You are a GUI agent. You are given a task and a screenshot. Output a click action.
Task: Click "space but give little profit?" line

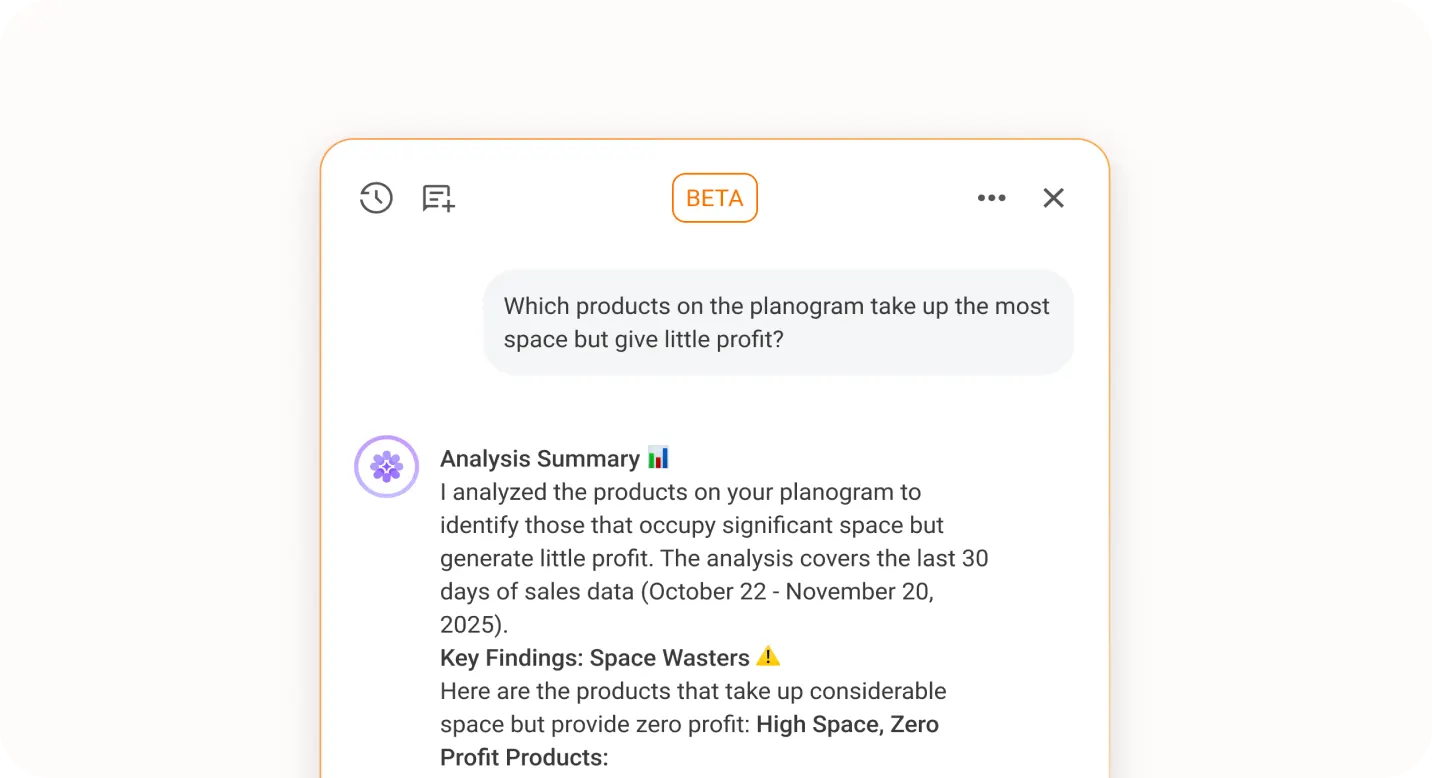click(x=643, y=339)
